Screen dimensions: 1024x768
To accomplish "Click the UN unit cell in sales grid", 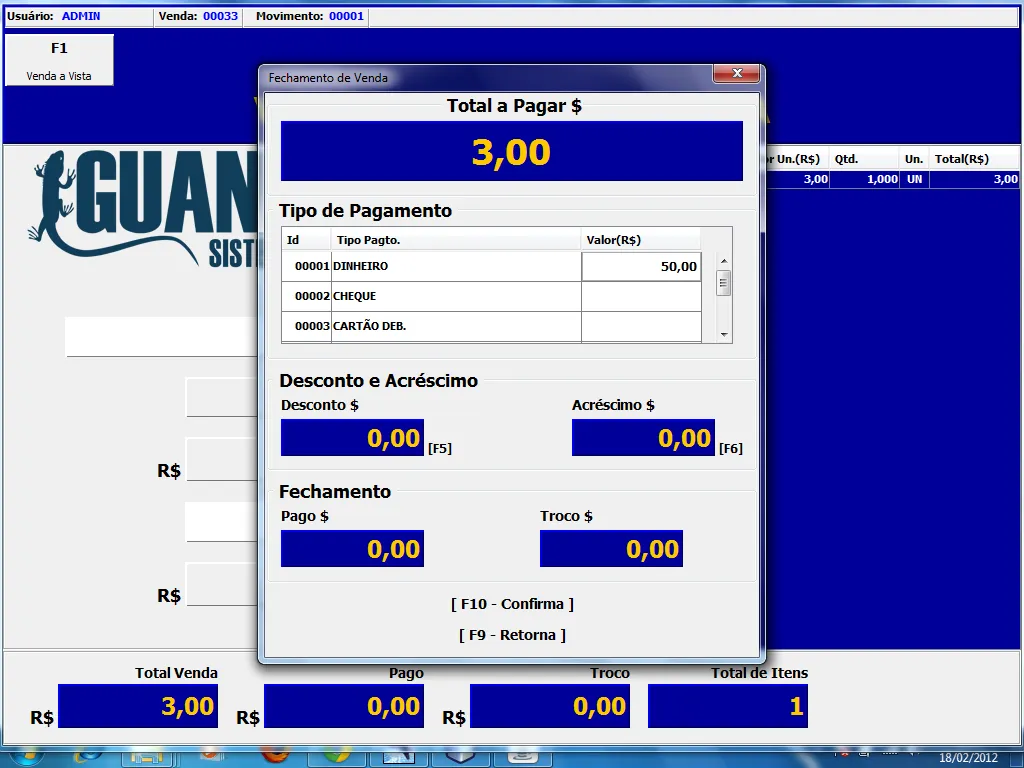I will [x=915, y=180].
